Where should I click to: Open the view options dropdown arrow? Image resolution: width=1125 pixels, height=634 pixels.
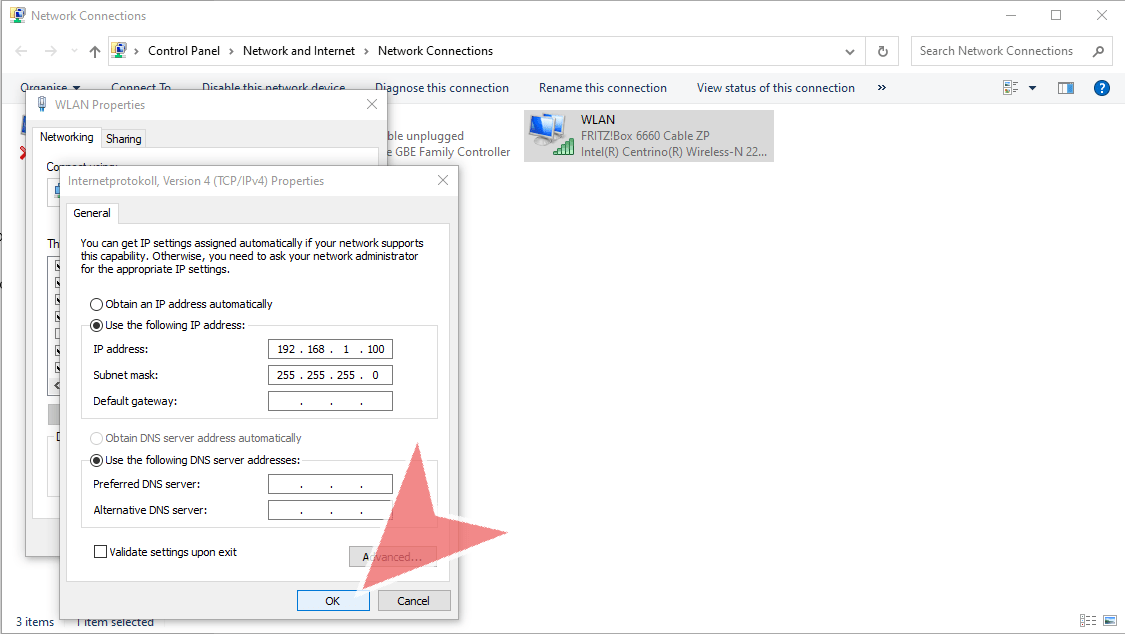pyautogui.click(x=1032, y=88)
